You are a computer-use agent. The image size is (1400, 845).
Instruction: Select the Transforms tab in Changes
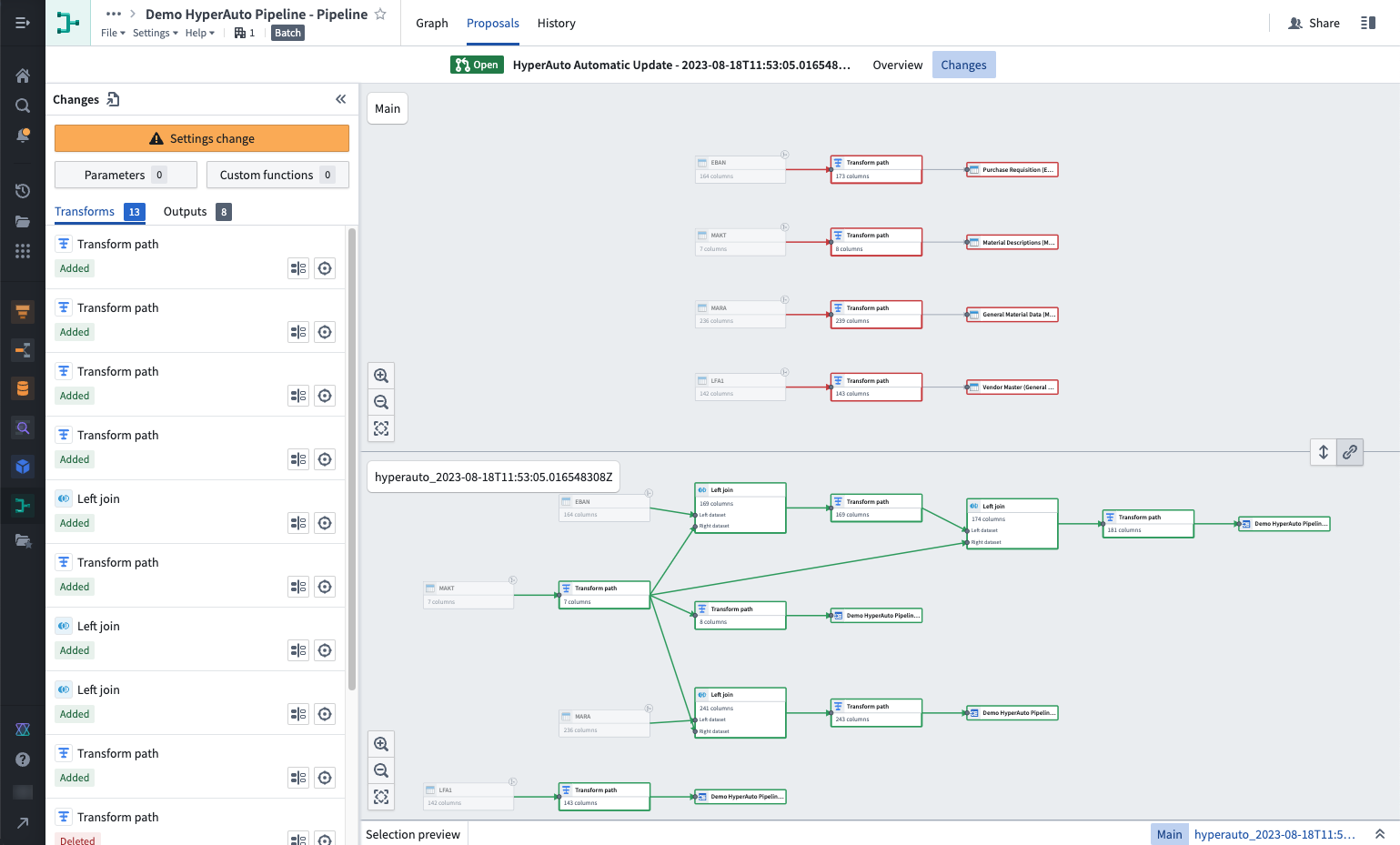[x=99, y=212]
